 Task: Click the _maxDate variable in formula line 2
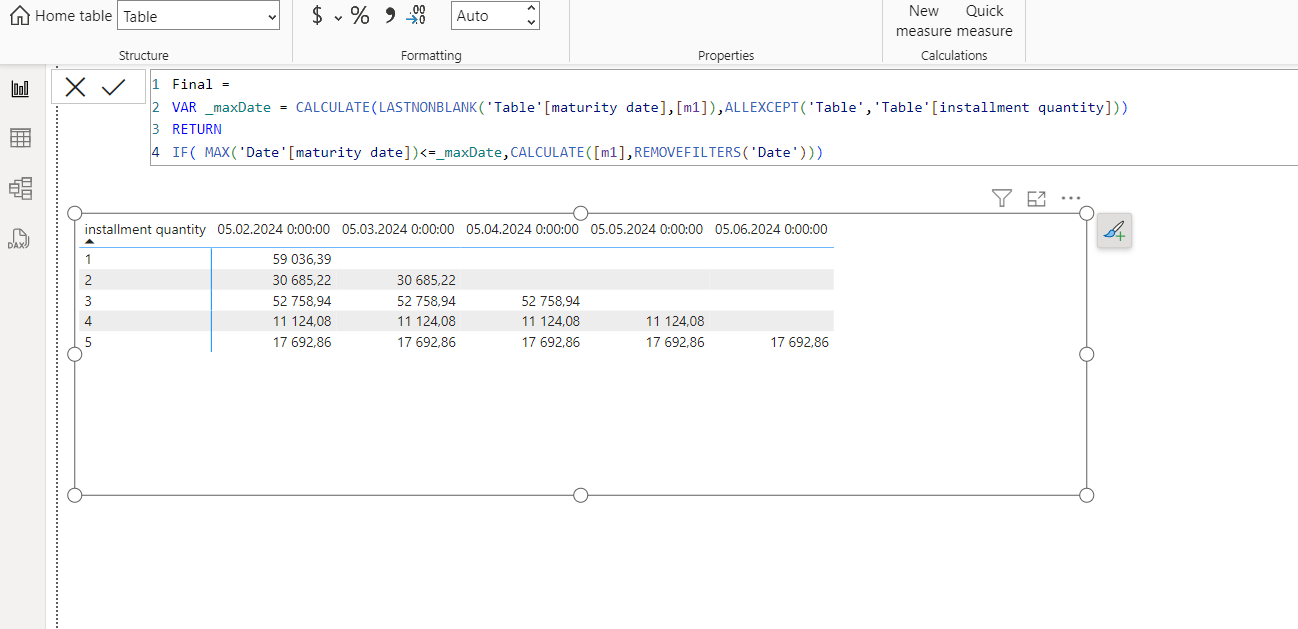[x=238, y=107]
